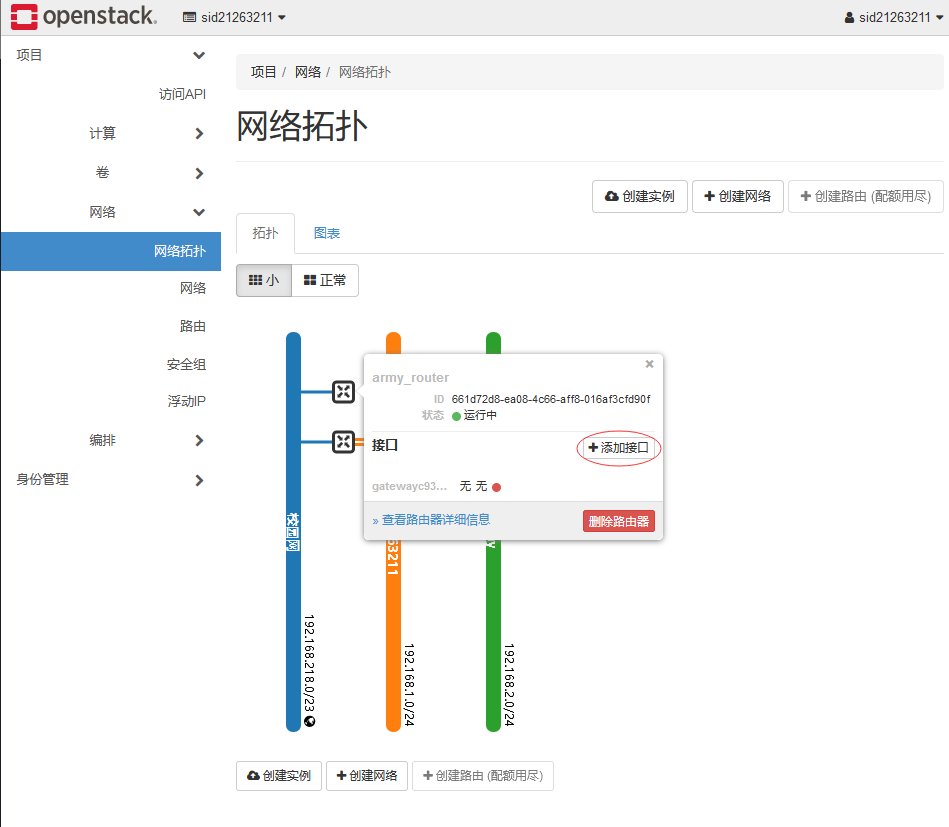Open the 浮动IP sidebar item
This screenshot has height=827, width=949.
(x=186, y=401)
